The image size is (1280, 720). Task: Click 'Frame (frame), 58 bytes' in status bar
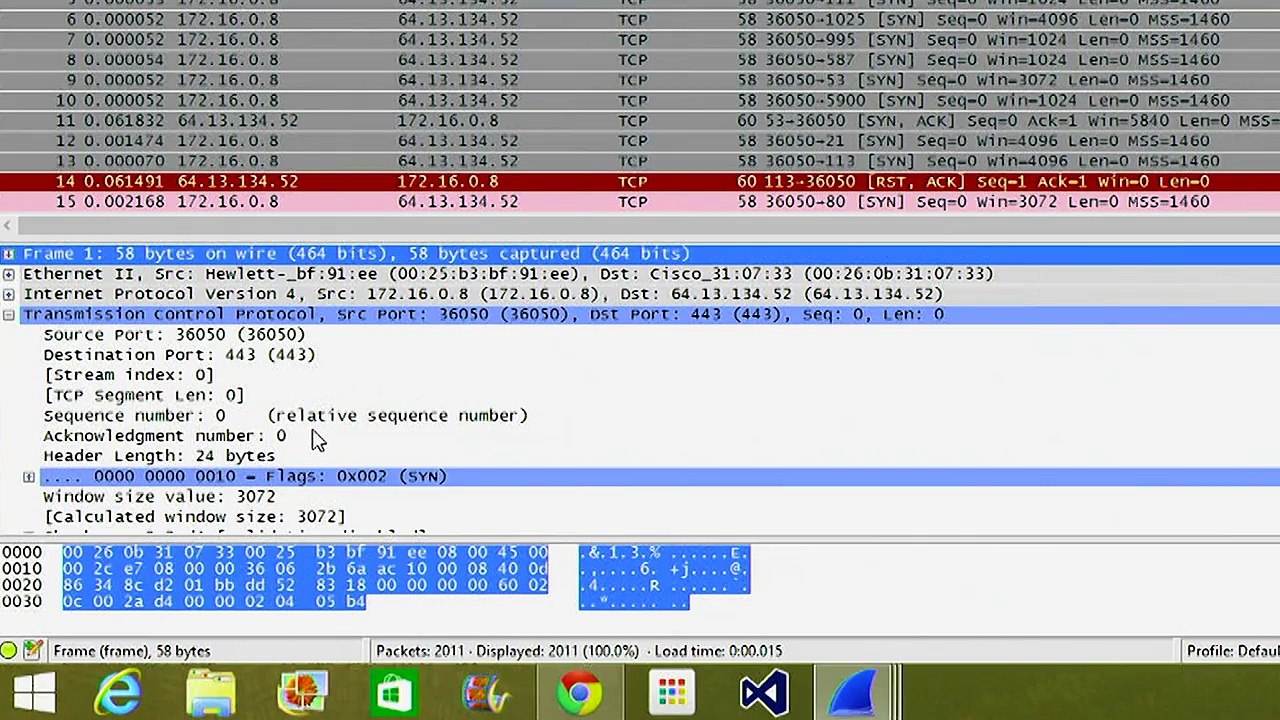131,651
